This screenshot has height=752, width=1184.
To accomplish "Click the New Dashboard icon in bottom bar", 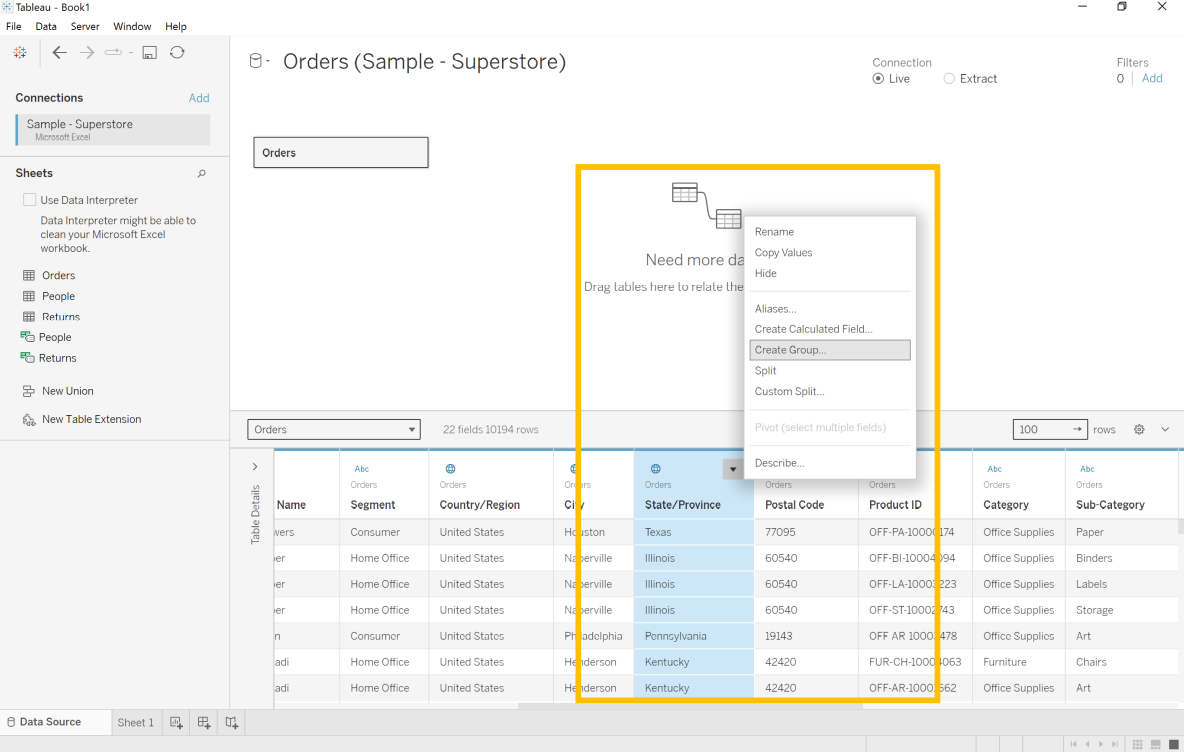I will coord(204,722).
